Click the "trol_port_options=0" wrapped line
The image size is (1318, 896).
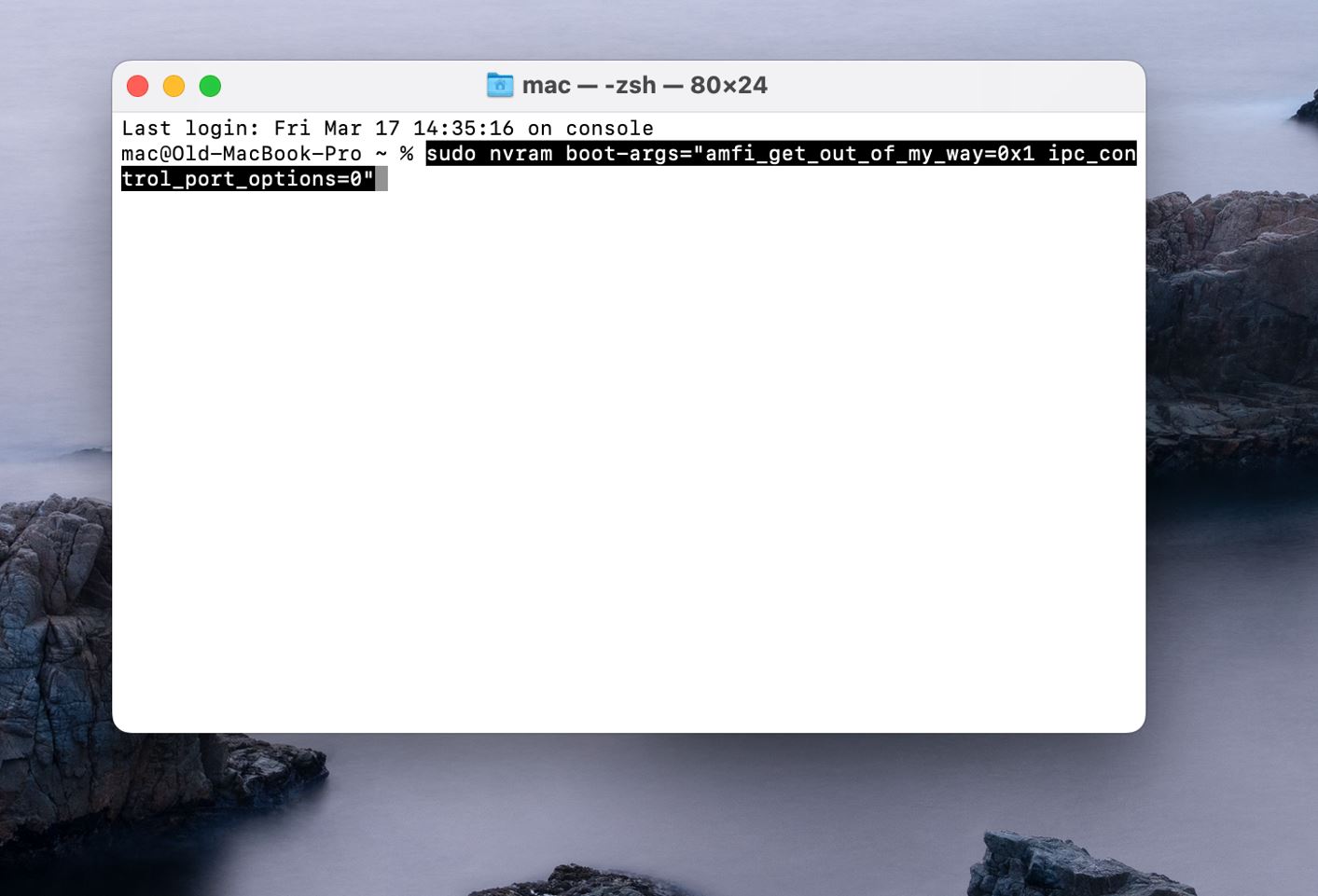[248, 178]
